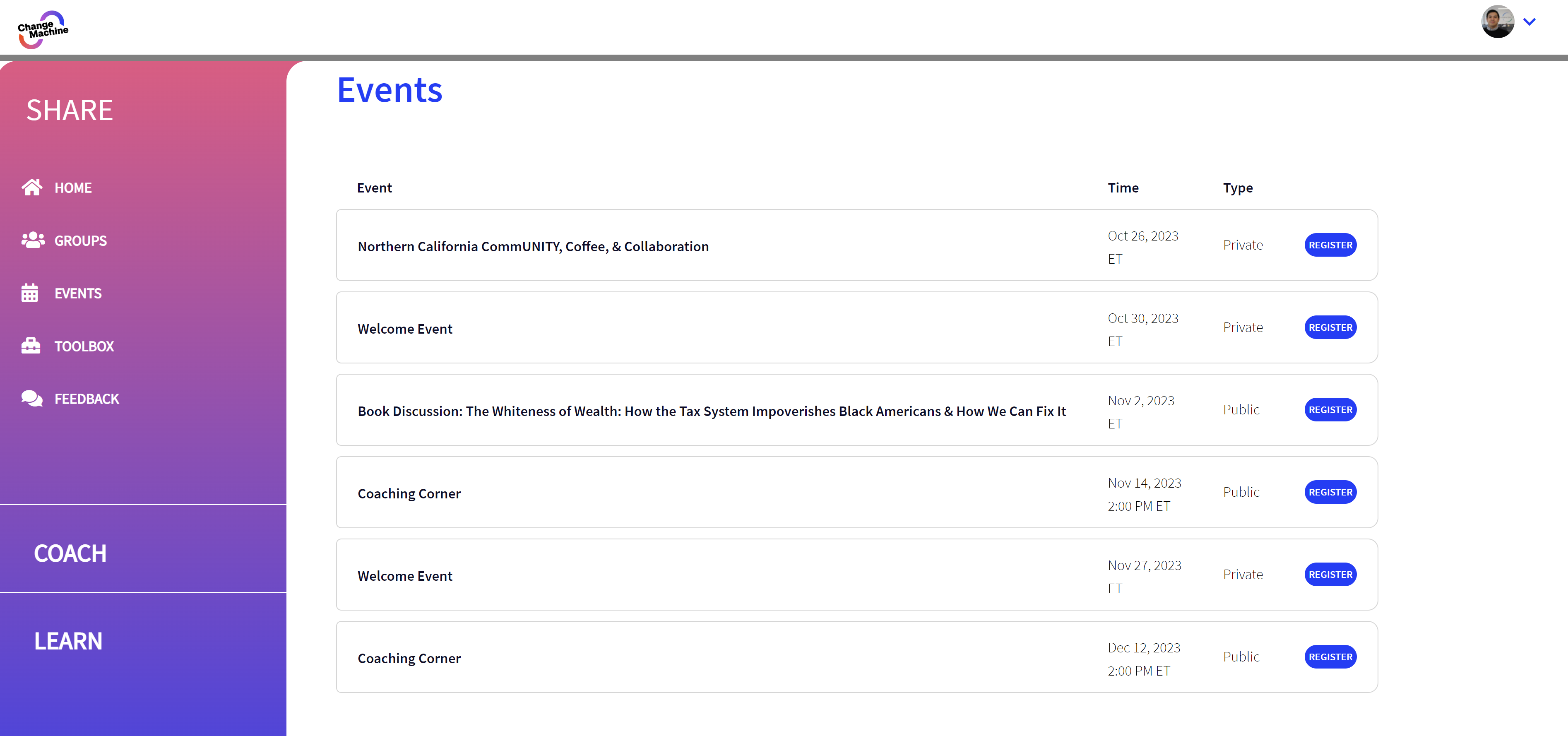1568x736 pixels.
Task: Click the Feedback chat bubbles icon
Action: 31,399
